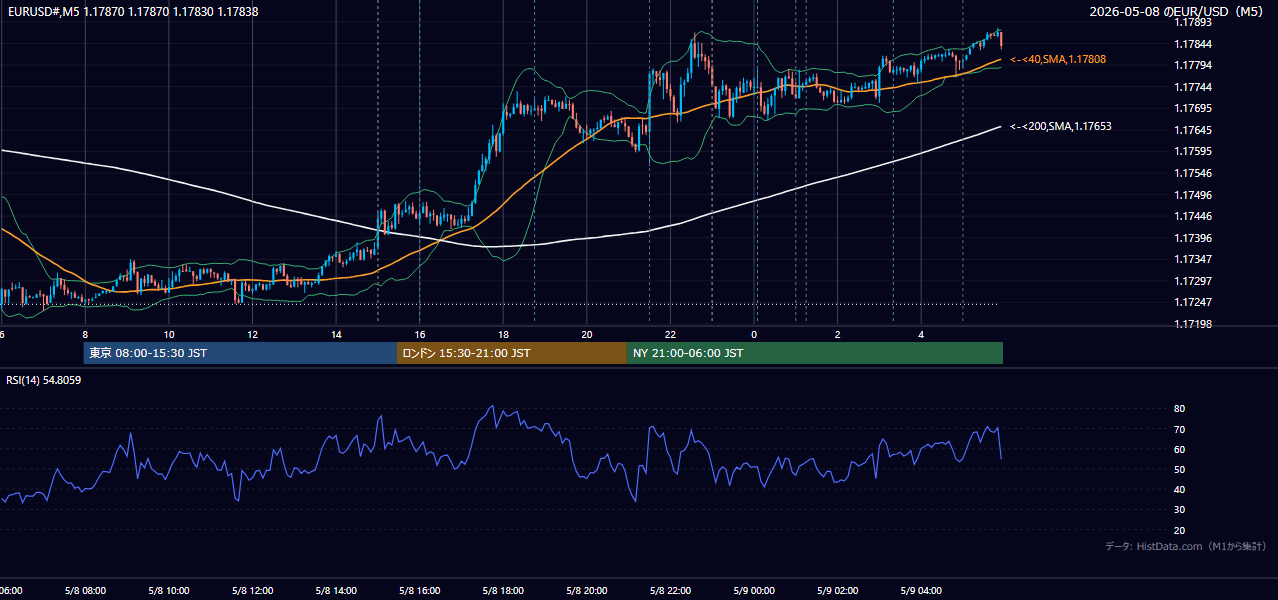
Task: Click hour 16 on the price chart time axis
Action: coord(420,334)
